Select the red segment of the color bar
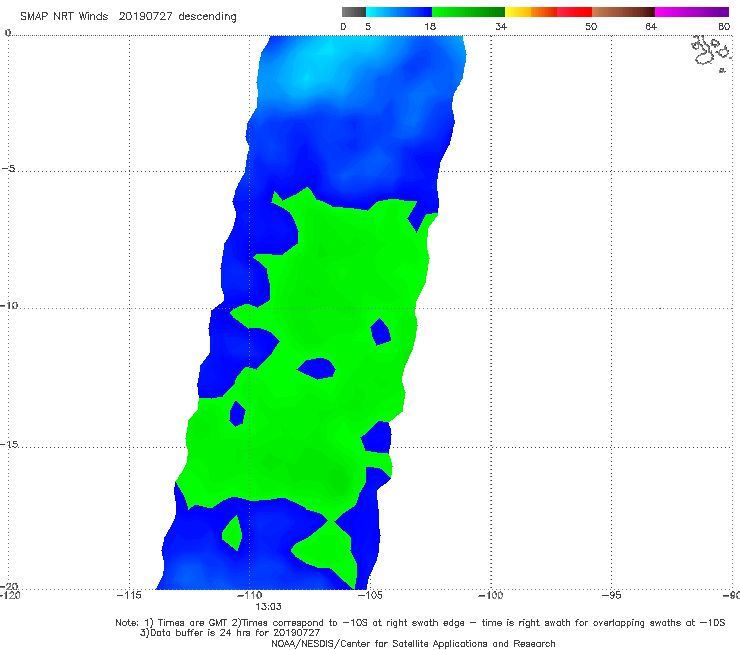Viewport: 740px width, 650px height. click(574, 12)
